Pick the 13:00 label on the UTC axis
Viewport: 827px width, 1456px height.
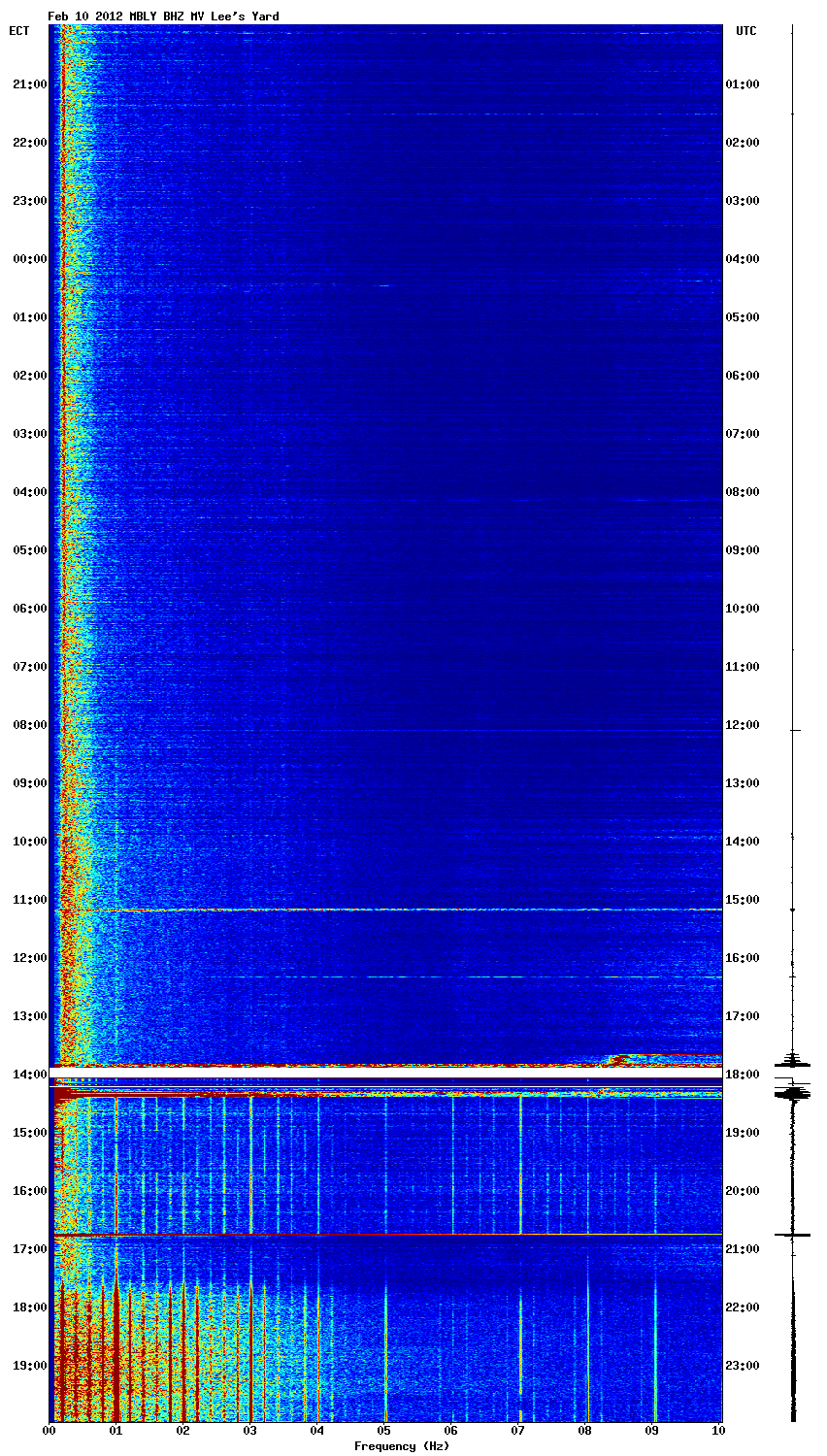click(x=743, y=783)
